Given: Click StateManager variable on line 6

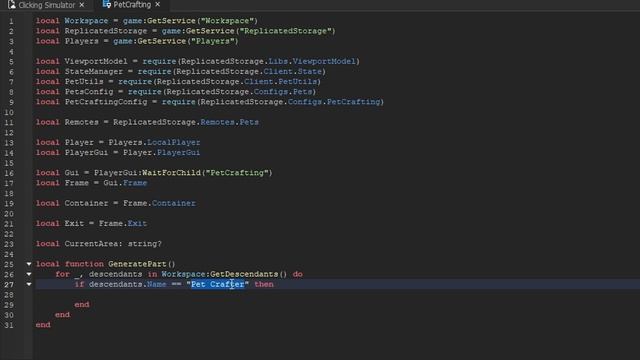Looking at the screenshot, I should pos(93,71).
